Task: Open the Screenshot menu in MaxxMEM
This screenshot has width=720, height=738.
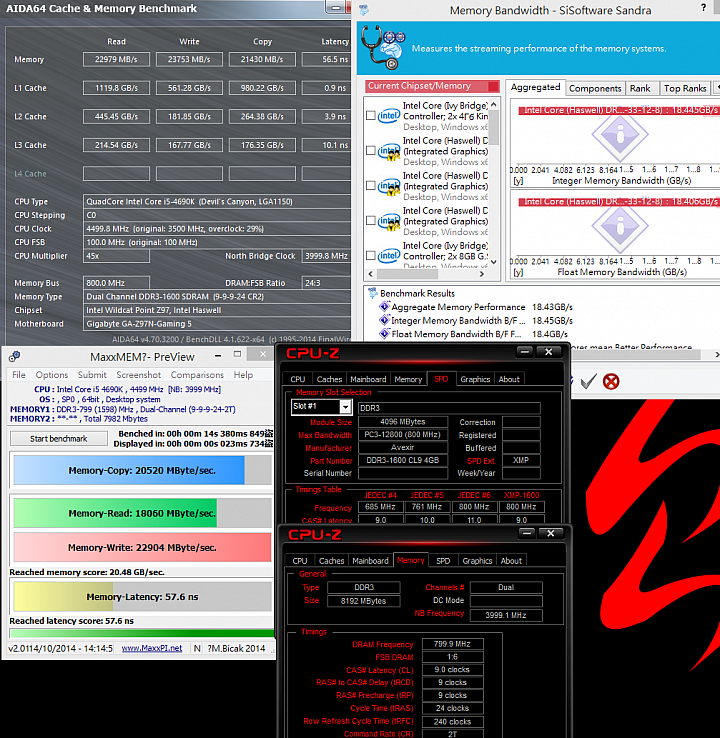Action: pyautogui.click(x=139, y=375)
